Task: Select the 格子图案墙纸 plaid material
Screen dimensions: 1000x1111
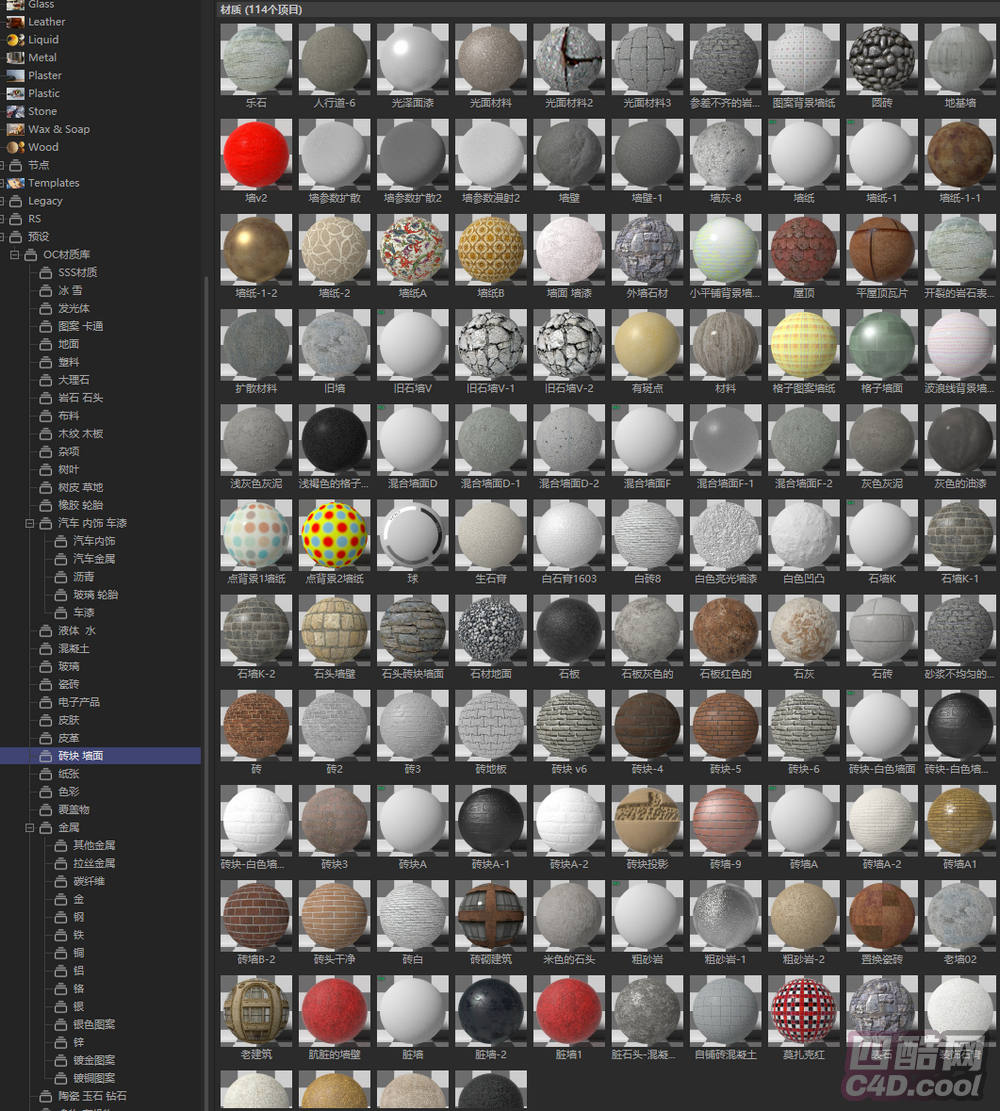Action: coord(803,345)
